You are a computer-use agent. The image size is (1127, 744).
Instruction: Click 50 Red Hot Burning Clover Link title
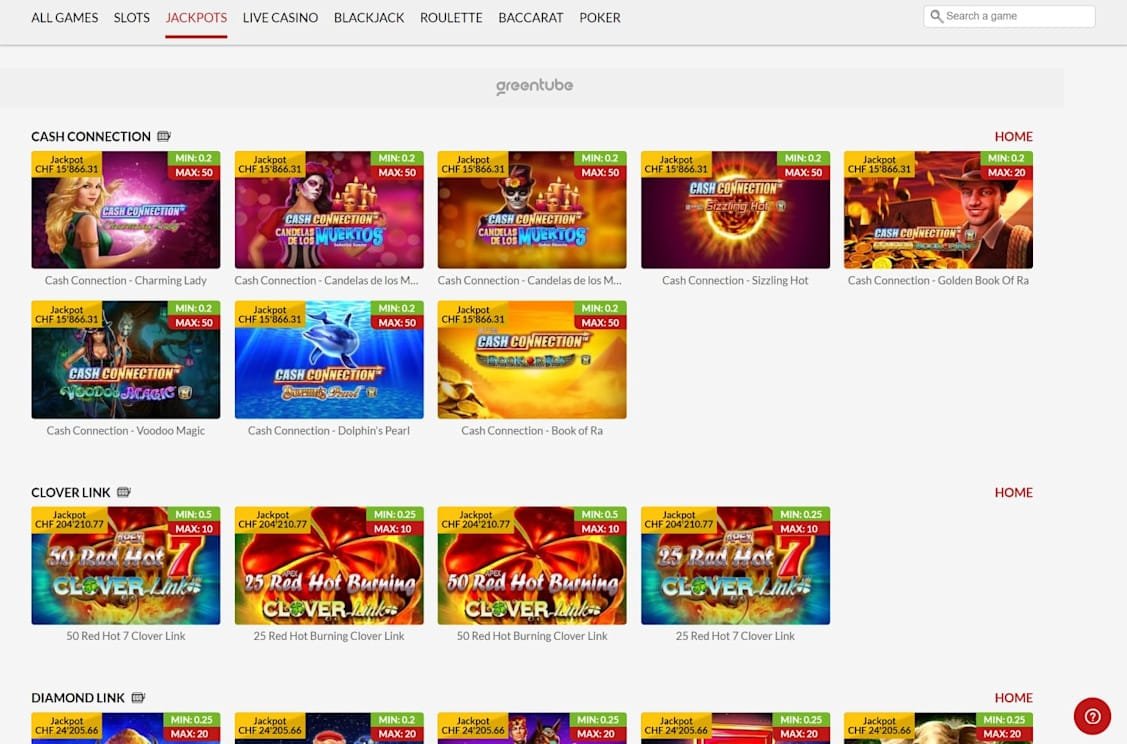pyautogui.click(x=532, y=636)
